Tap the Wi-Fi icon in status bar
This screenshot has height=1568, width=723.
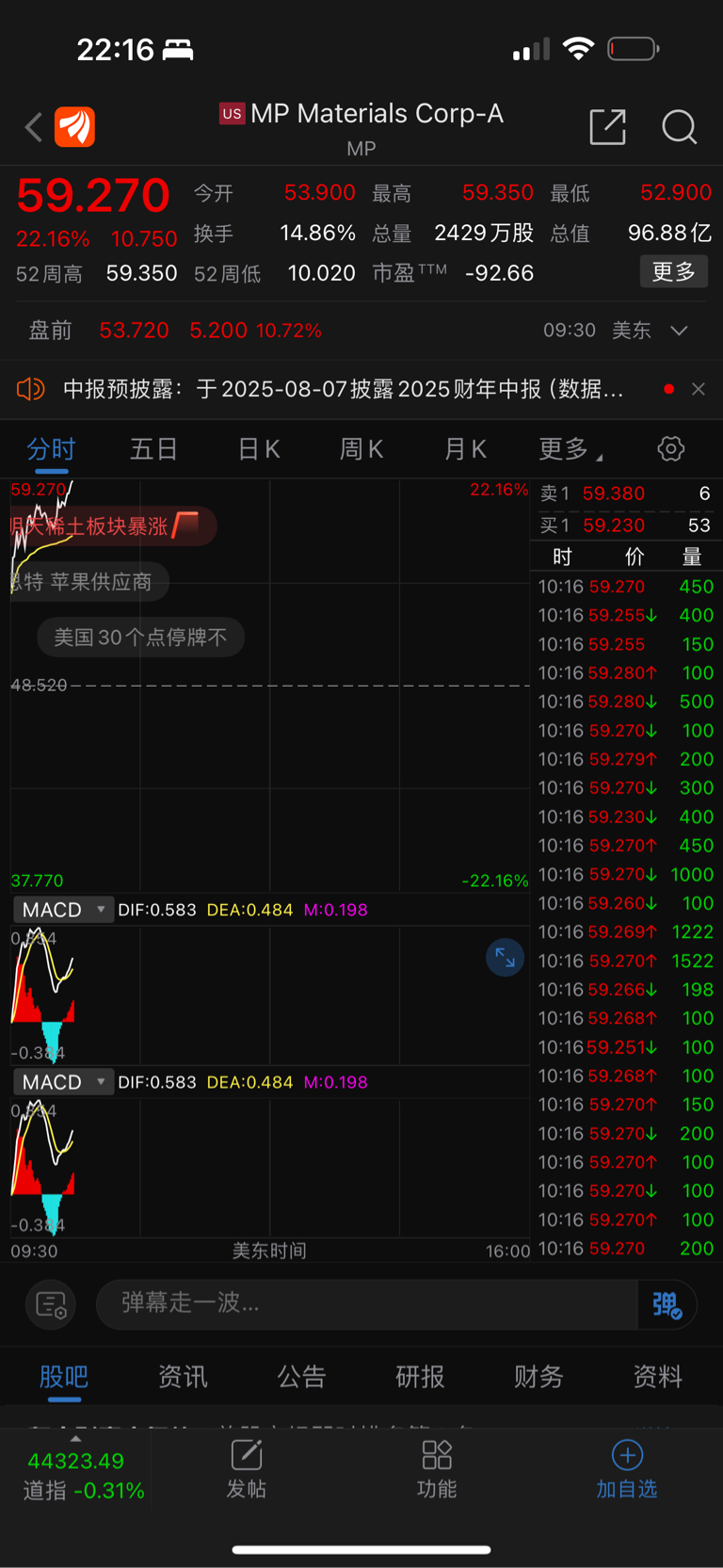click(578, 49)
